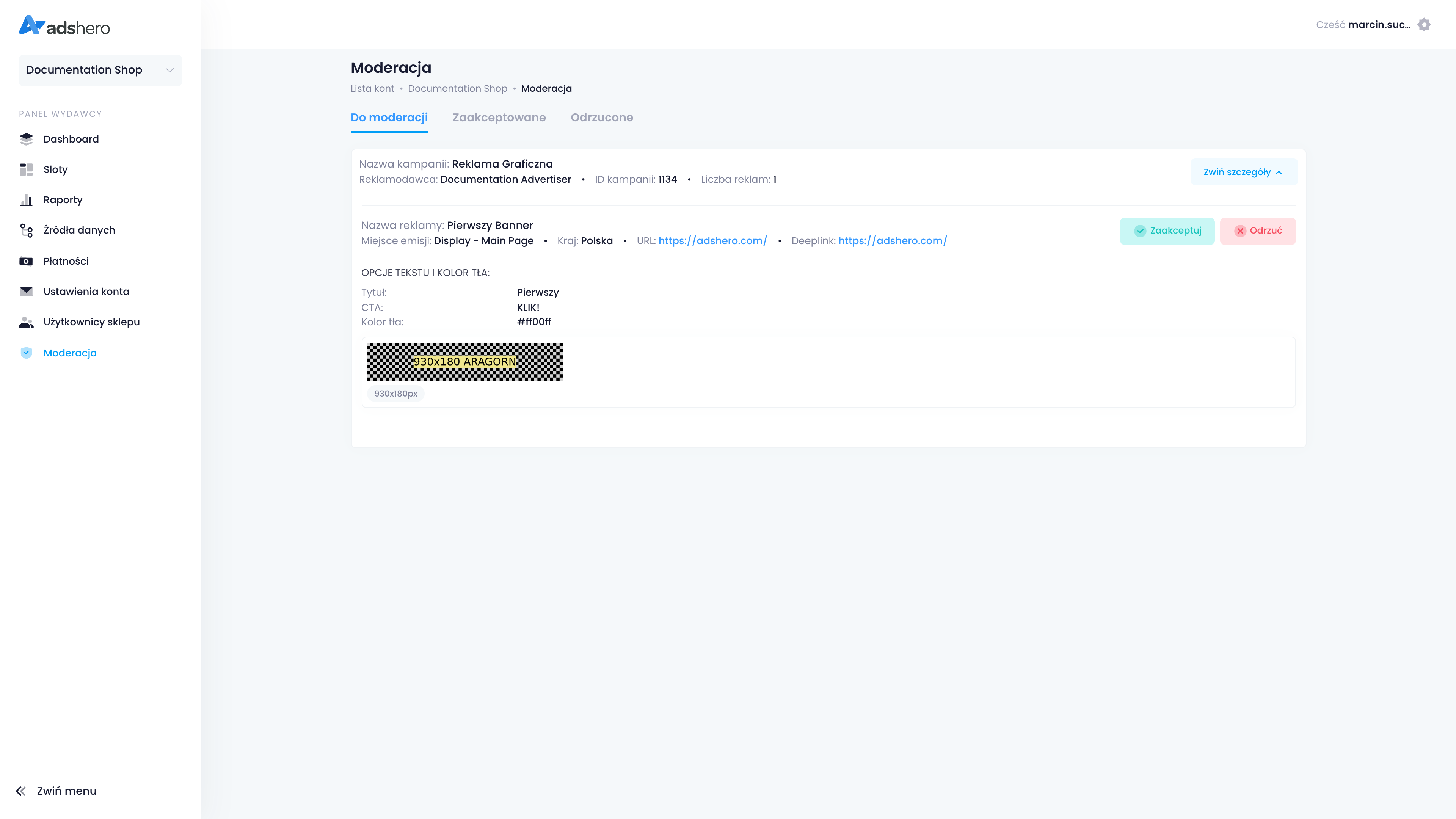
Task: Click the Ustawienia konta envelope icon
Action: point(26,292)
